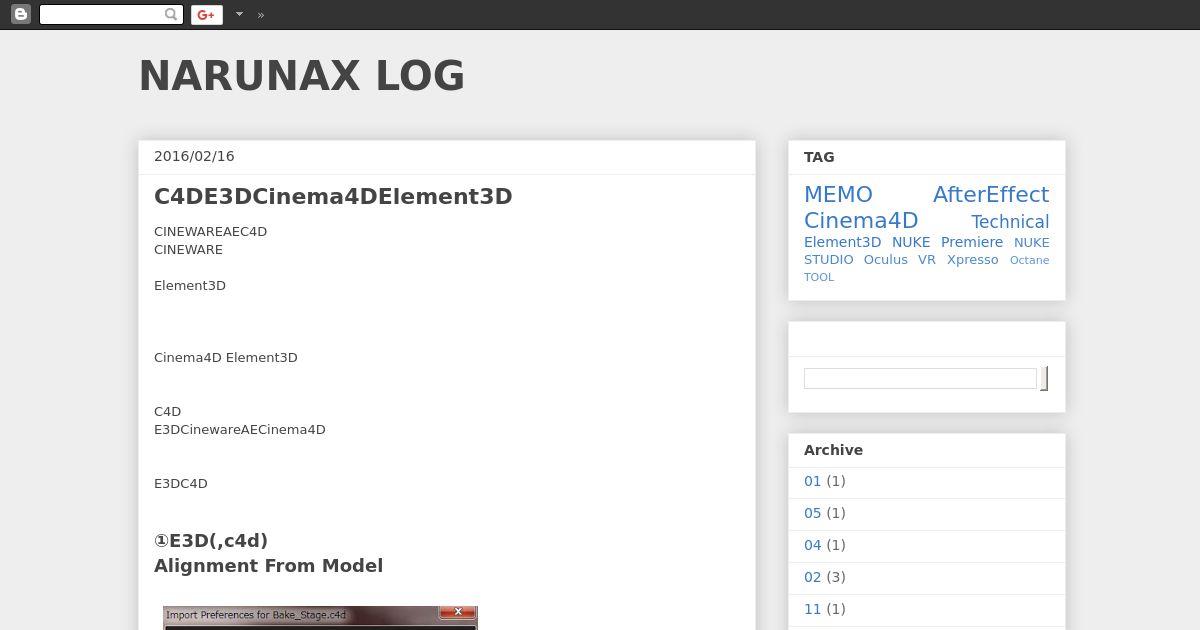Screen dimensions: 1200x630
Task: Focus the sidebar blog search field
Action: pyautogui.click(x=920, y=378)
